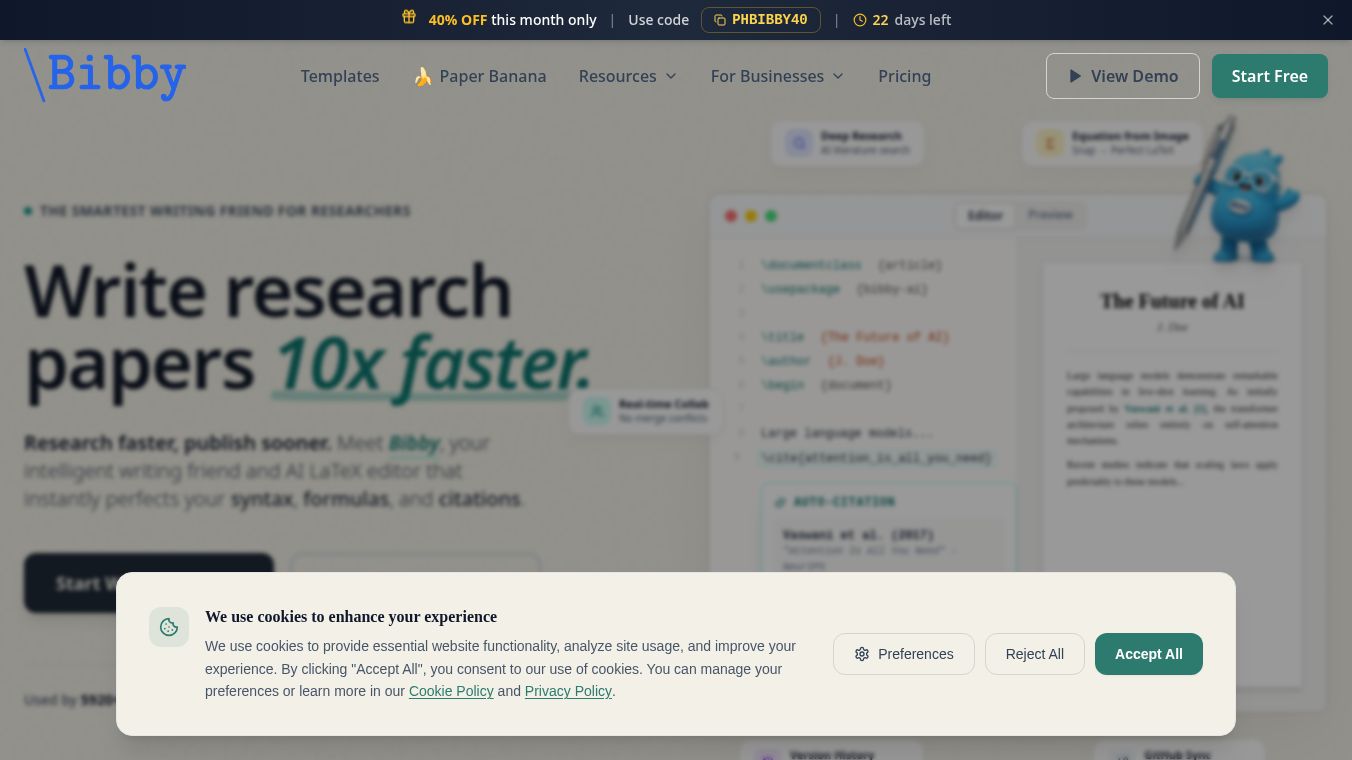
Task: Click the View Demo button
Action: [1123, 76]
